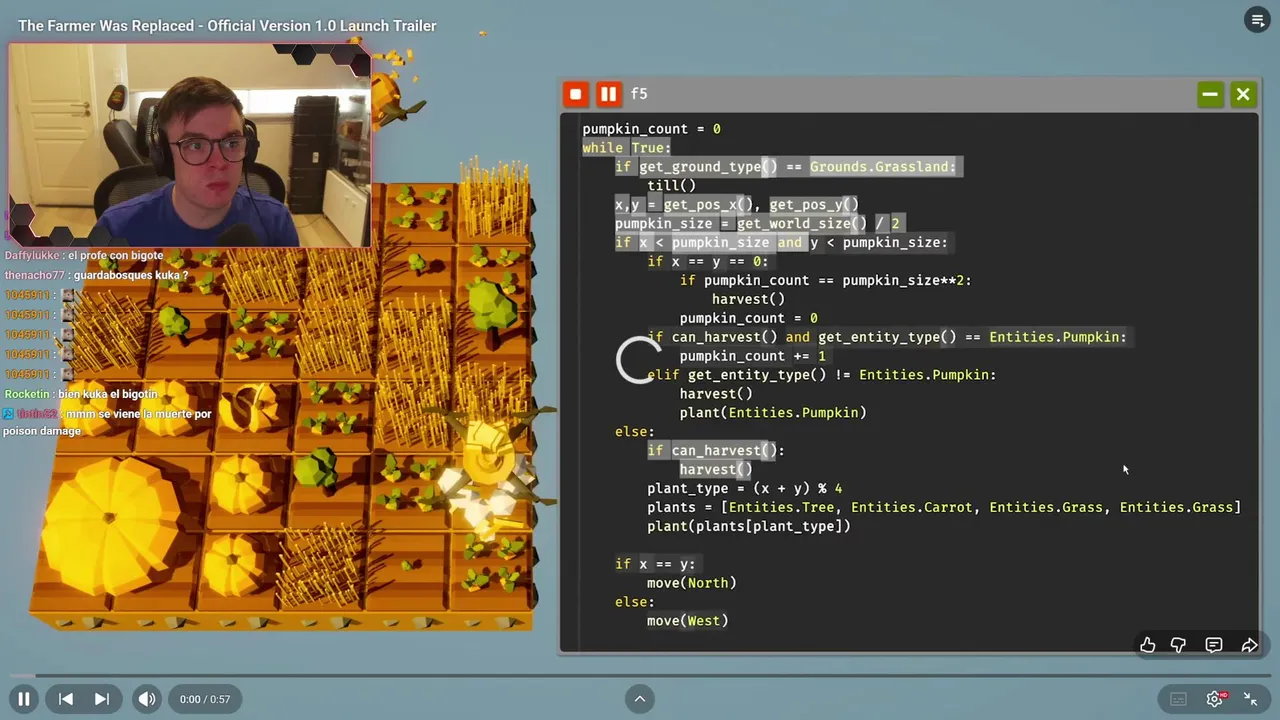Stop the script with the red stop button
Viewport: 1280px width, 720px height.
pyautogui.click(x=575, y=94)
